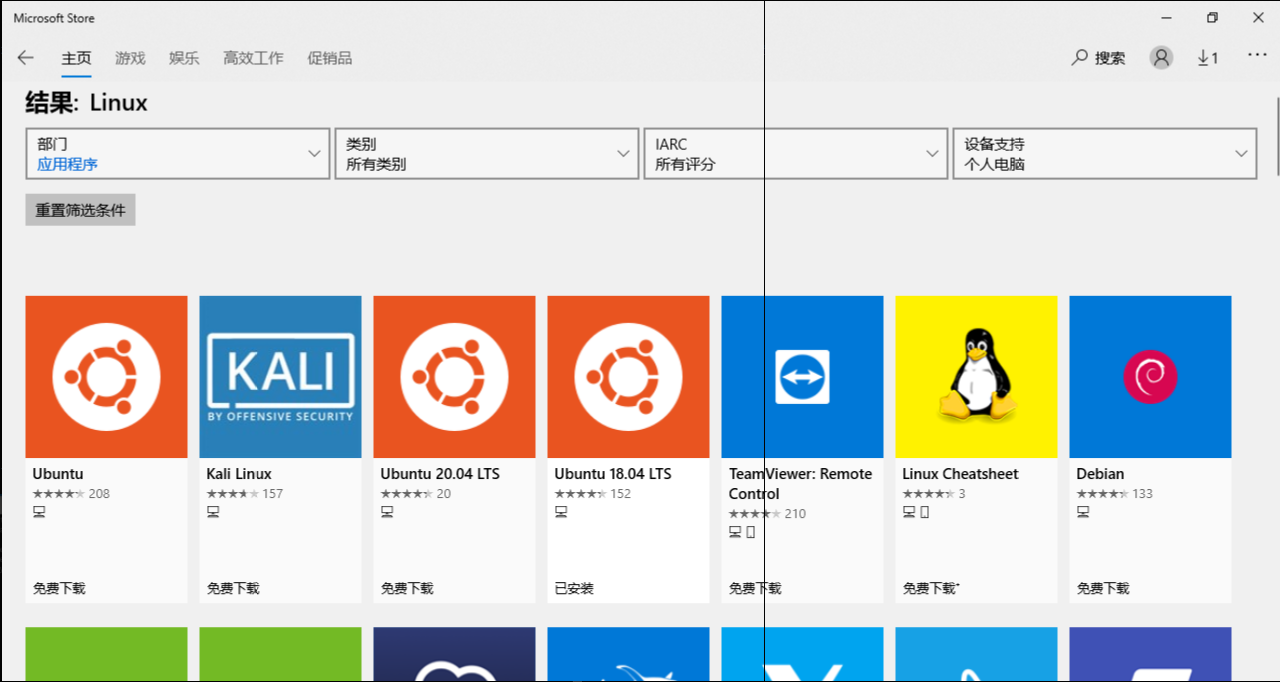The height and width of the screenshot is (682, 1280).
Task: Open downloads and updates indicator
Action: click(1208, 58)
